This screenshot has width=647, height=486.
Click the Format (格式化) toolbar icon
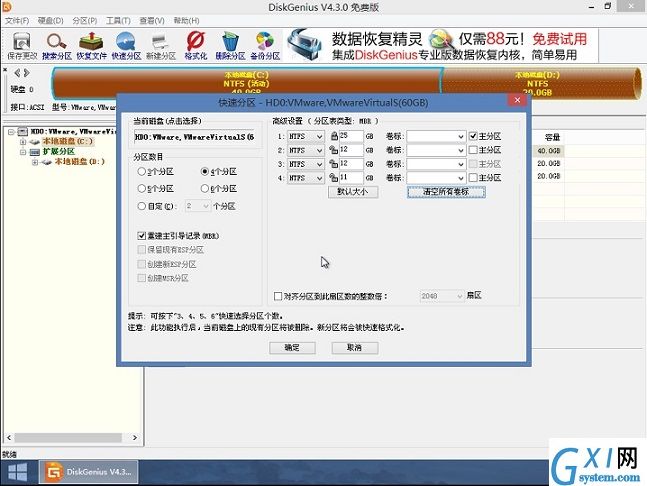pyautogui.click(x=196, y=46)
